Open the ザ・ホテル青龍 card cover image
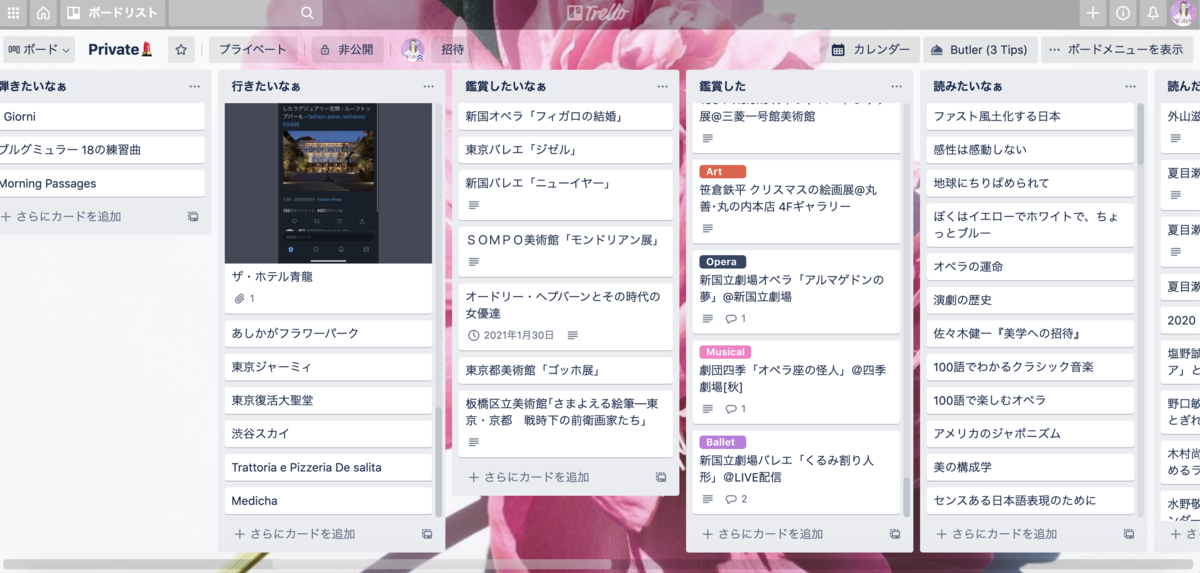 tap(328, 183)
